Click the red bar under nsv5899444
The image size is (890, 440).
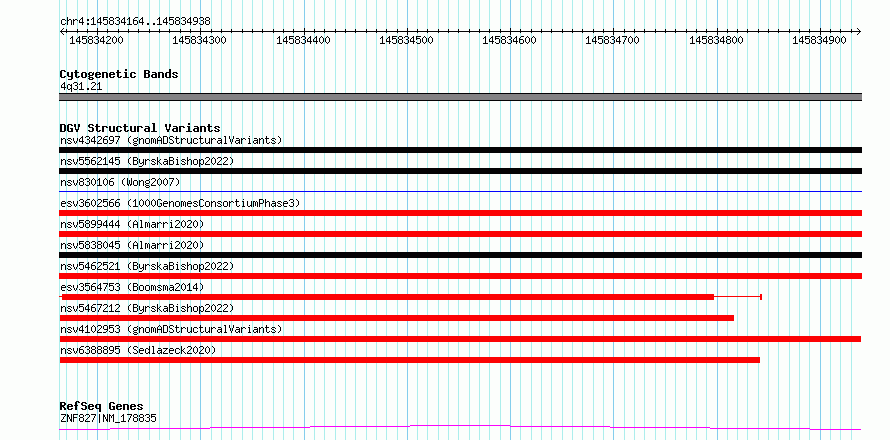460,234
